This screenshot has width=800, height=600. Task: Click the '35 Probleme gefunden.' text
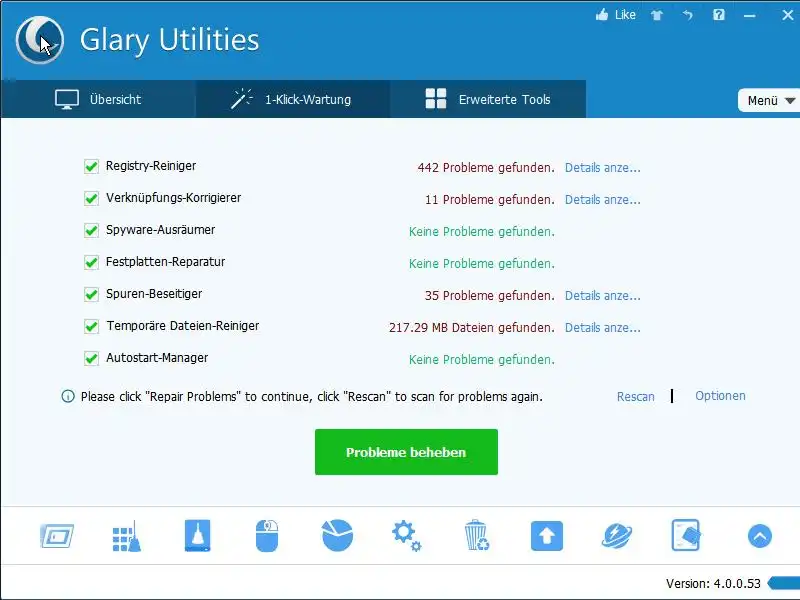point(490,296)
